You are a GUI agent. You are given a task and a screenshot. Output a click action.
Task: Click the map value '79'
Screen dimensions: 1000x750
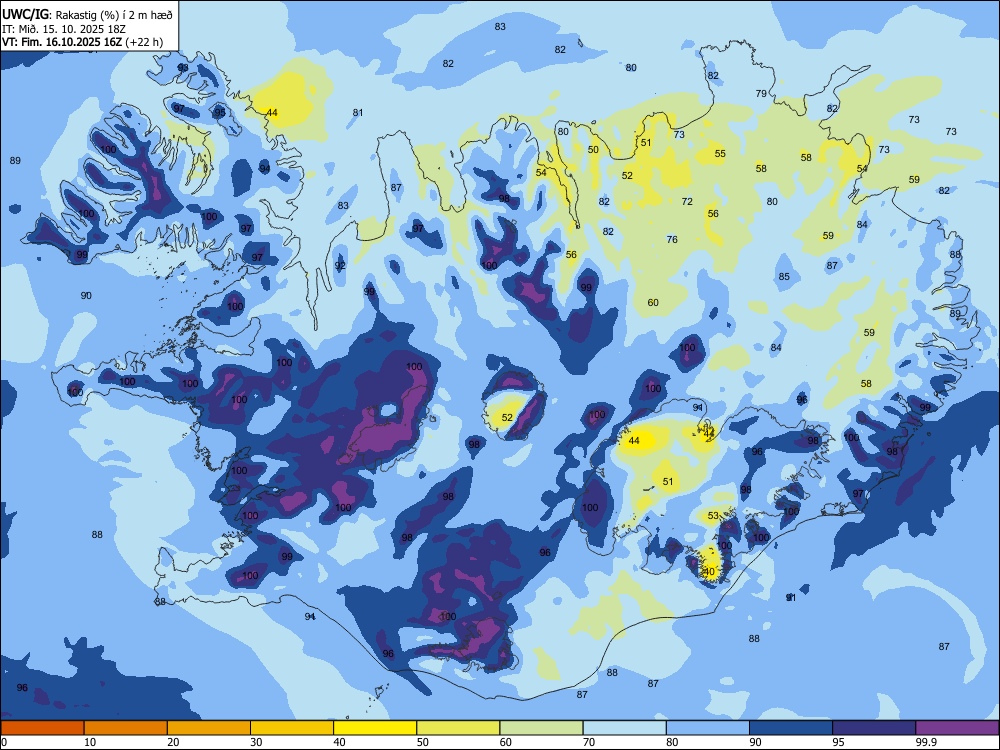[761, 94]
